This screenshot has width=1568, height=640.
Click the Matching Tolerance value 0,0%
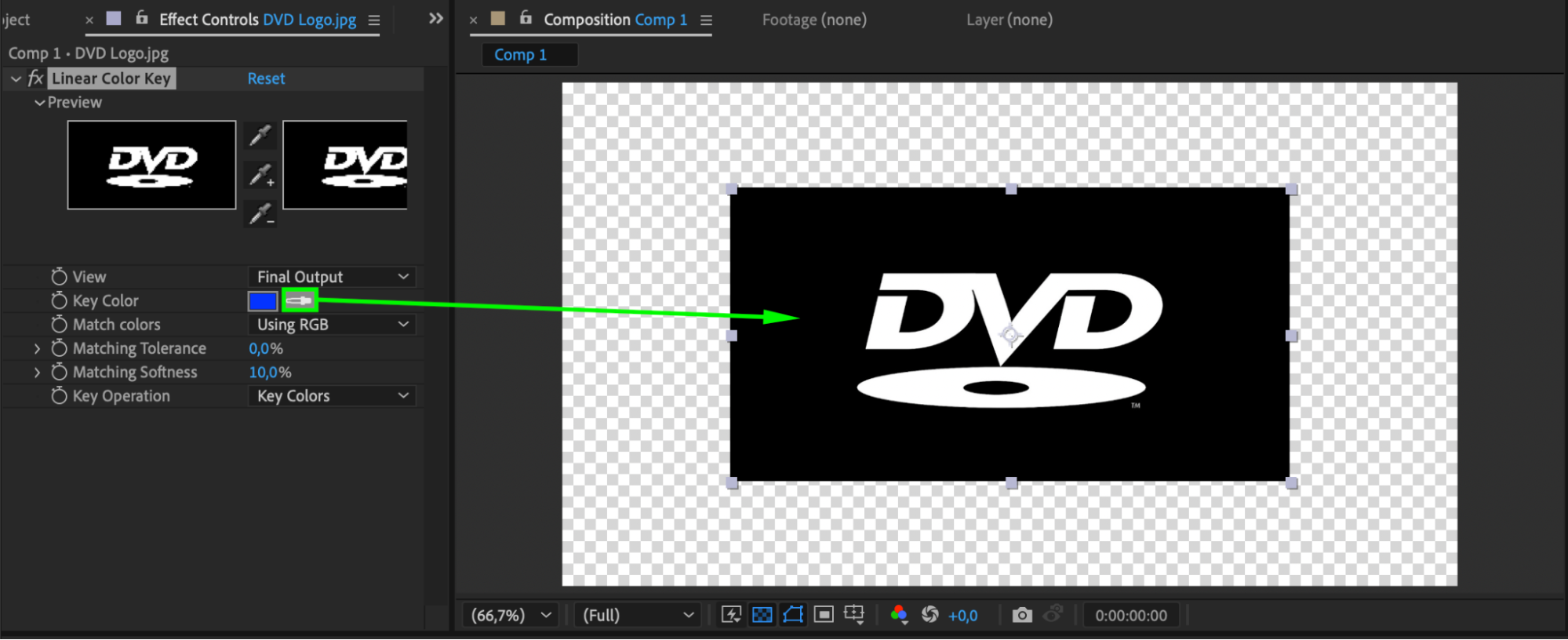click(x=266, y=348)
